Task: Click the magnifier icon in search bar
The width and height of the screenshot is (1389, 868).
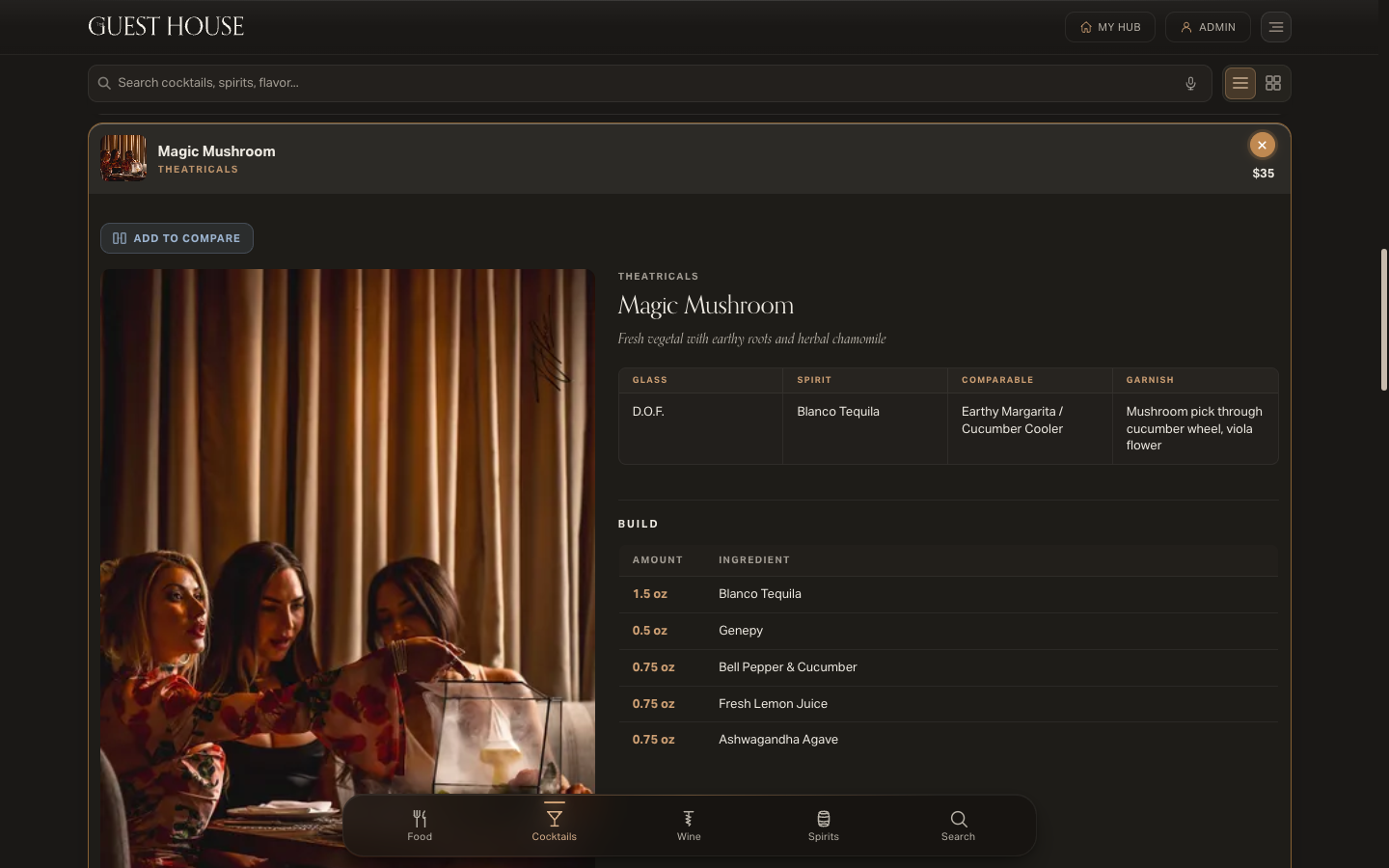Action: point(104,83)
